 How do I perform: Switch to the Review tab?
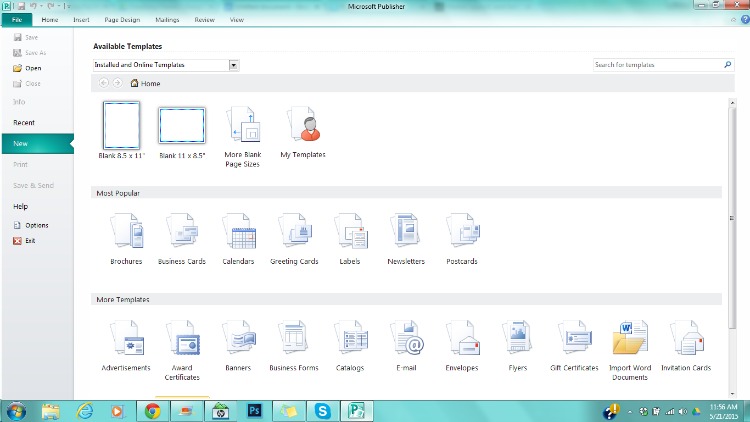point(205,20)
